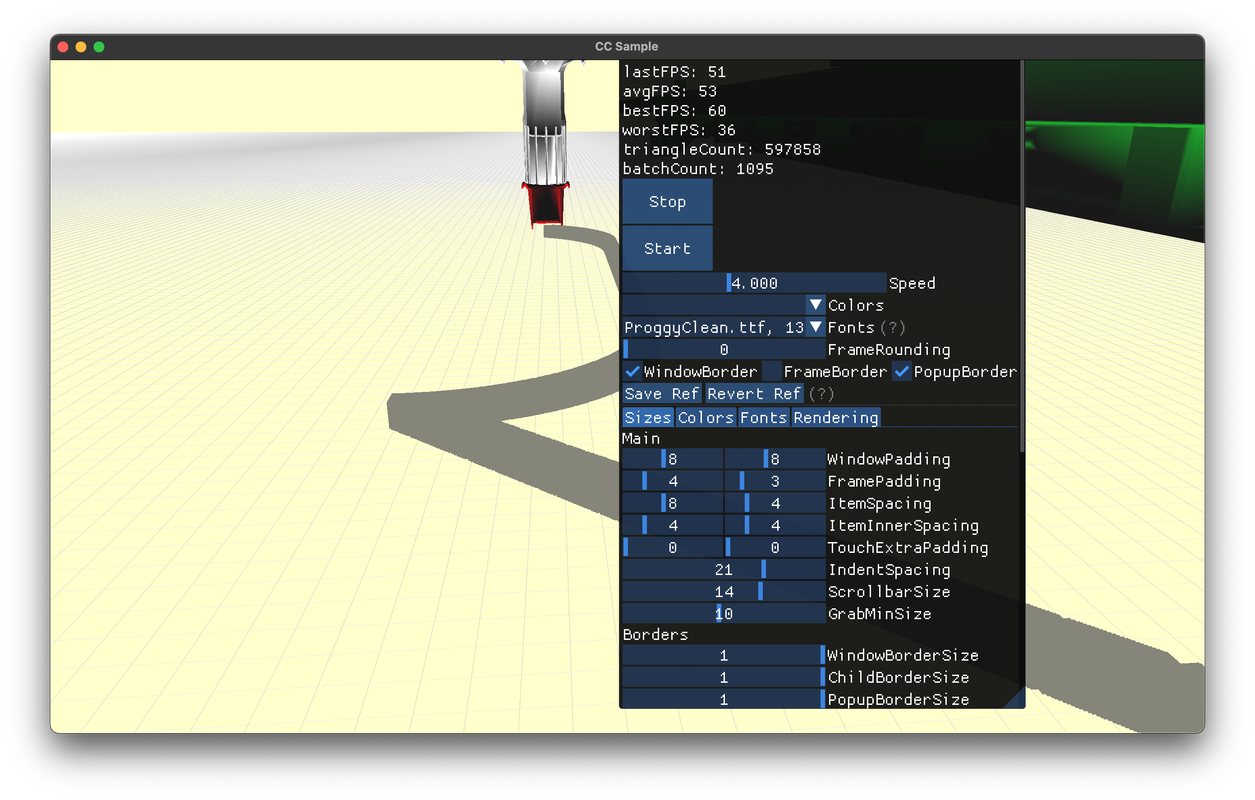Click the WindowBorderSize slider

point(723,655)
